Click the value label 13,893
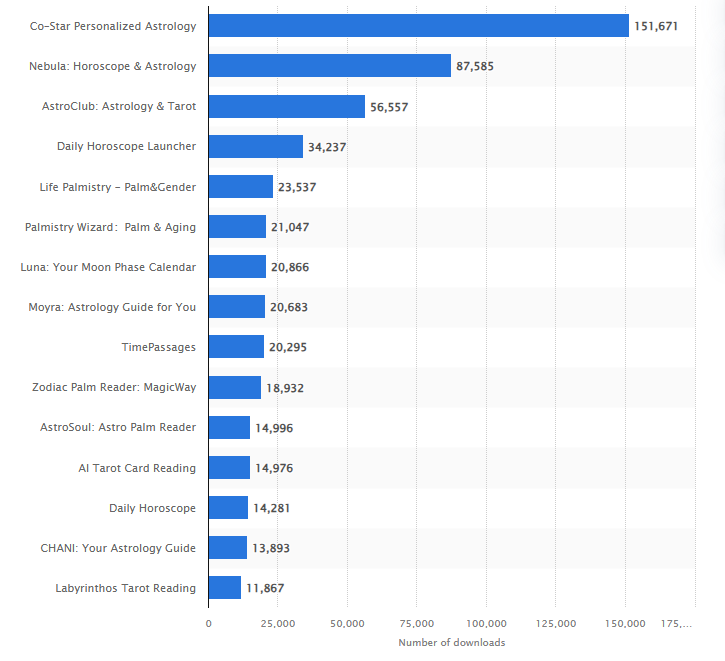 click(271, 548)
